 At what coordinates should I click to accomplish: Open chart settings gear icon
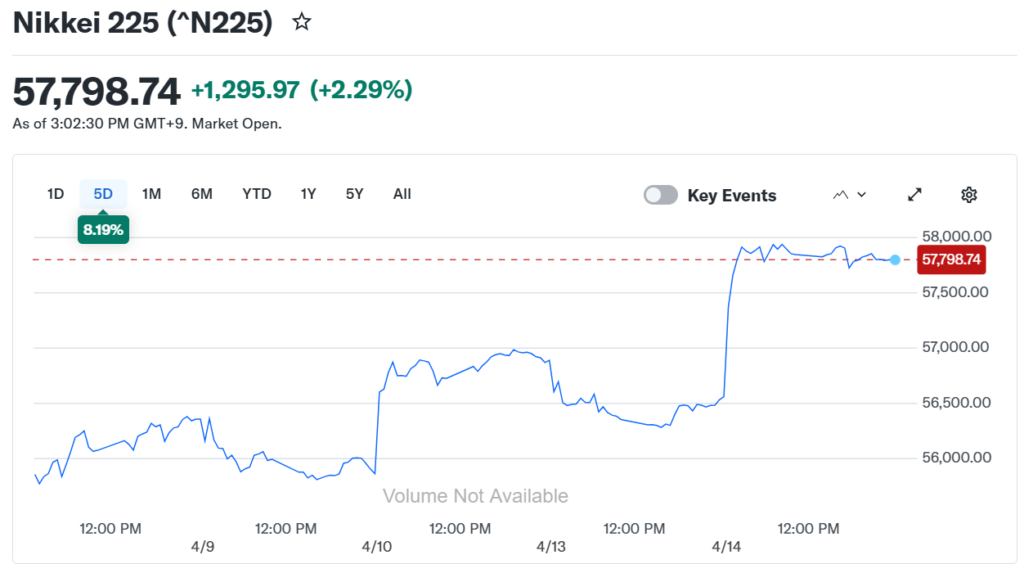pos(968,195)
